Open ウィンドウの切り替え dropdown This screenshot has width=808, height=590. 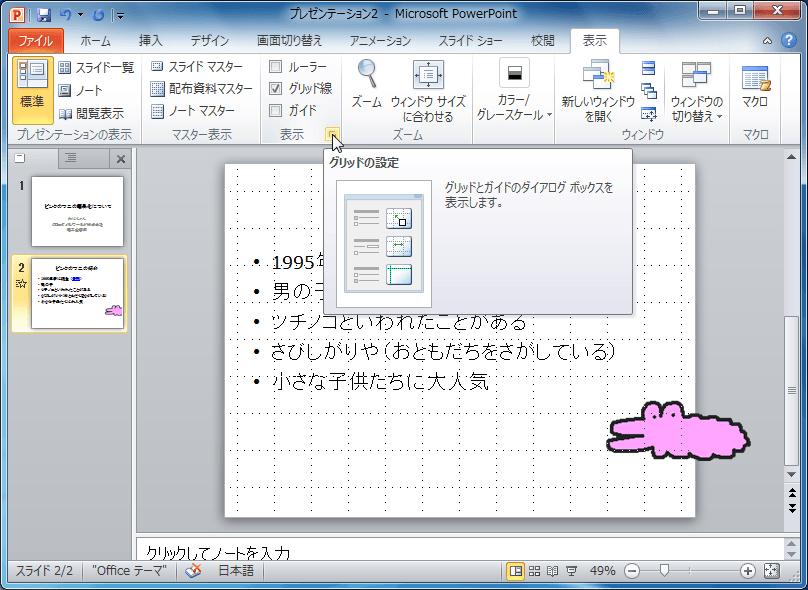(x=697, y=91)
